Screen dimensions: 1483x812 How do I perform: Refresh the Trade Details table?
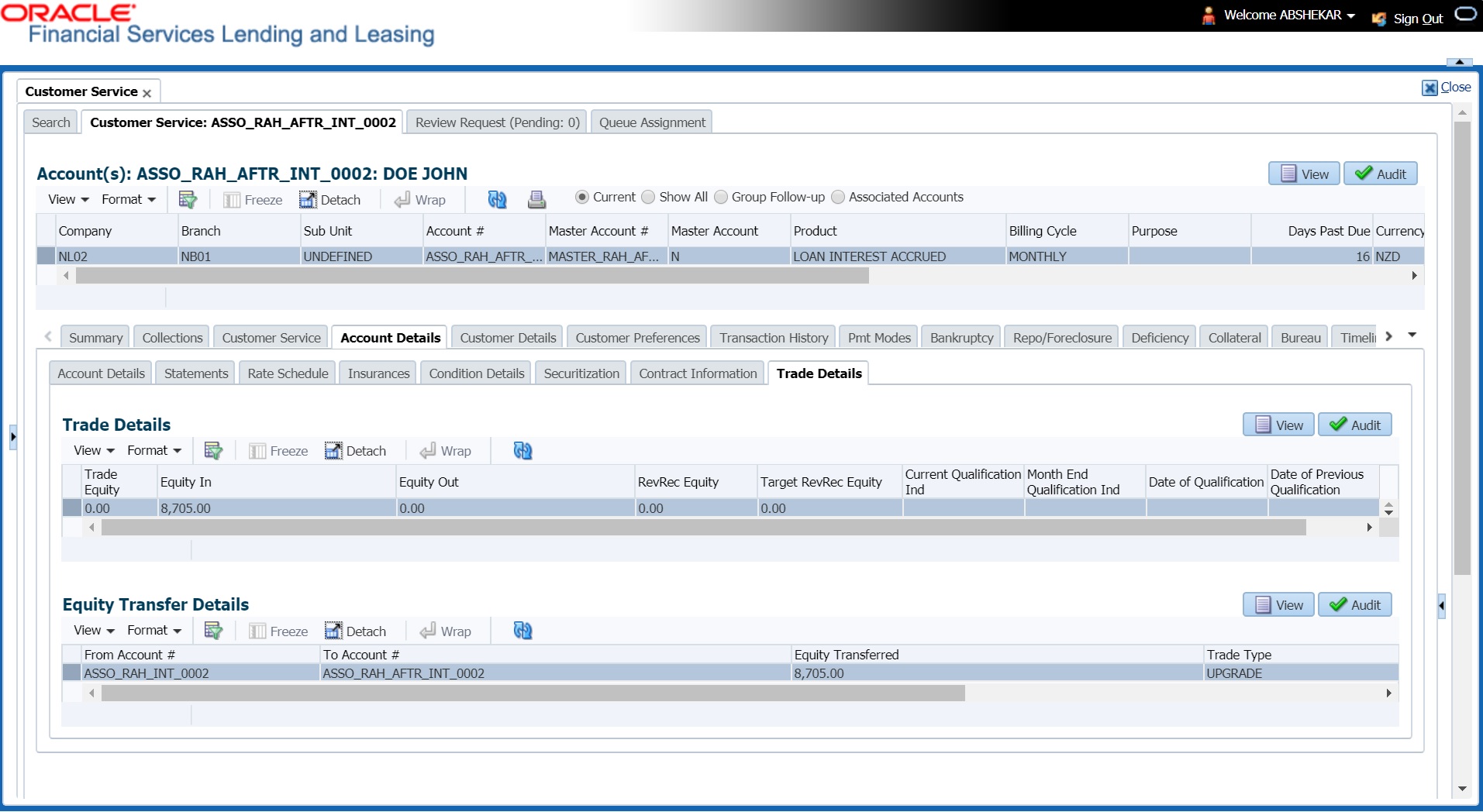[522, 450]
